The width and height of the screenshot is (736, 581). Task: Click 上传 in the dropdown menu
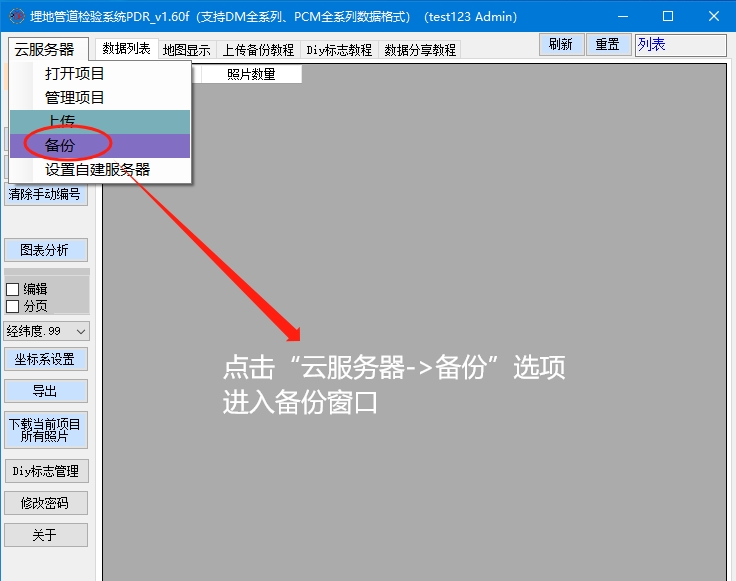60,122
